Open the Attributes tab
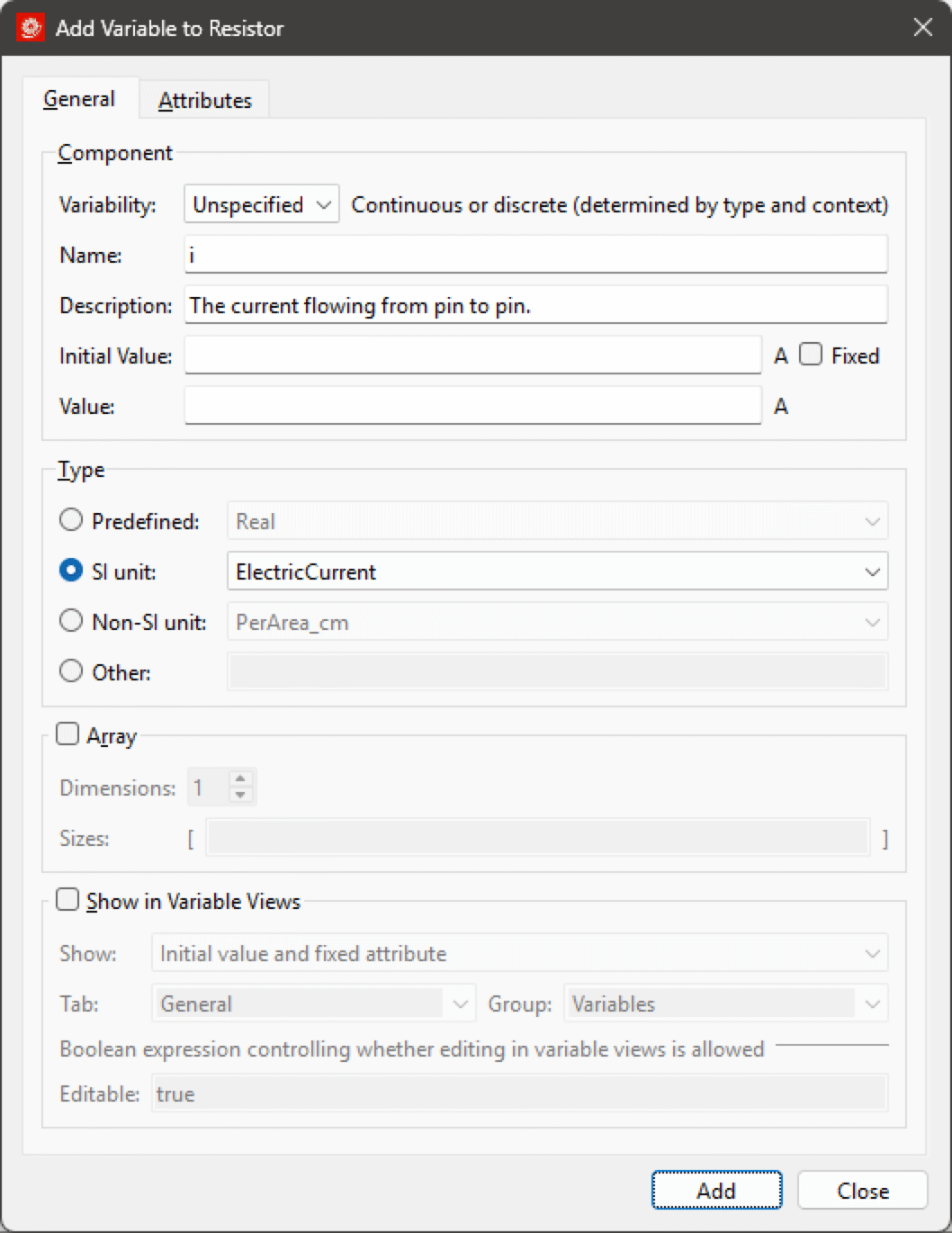952x1233 pixels. click(205, 101)
